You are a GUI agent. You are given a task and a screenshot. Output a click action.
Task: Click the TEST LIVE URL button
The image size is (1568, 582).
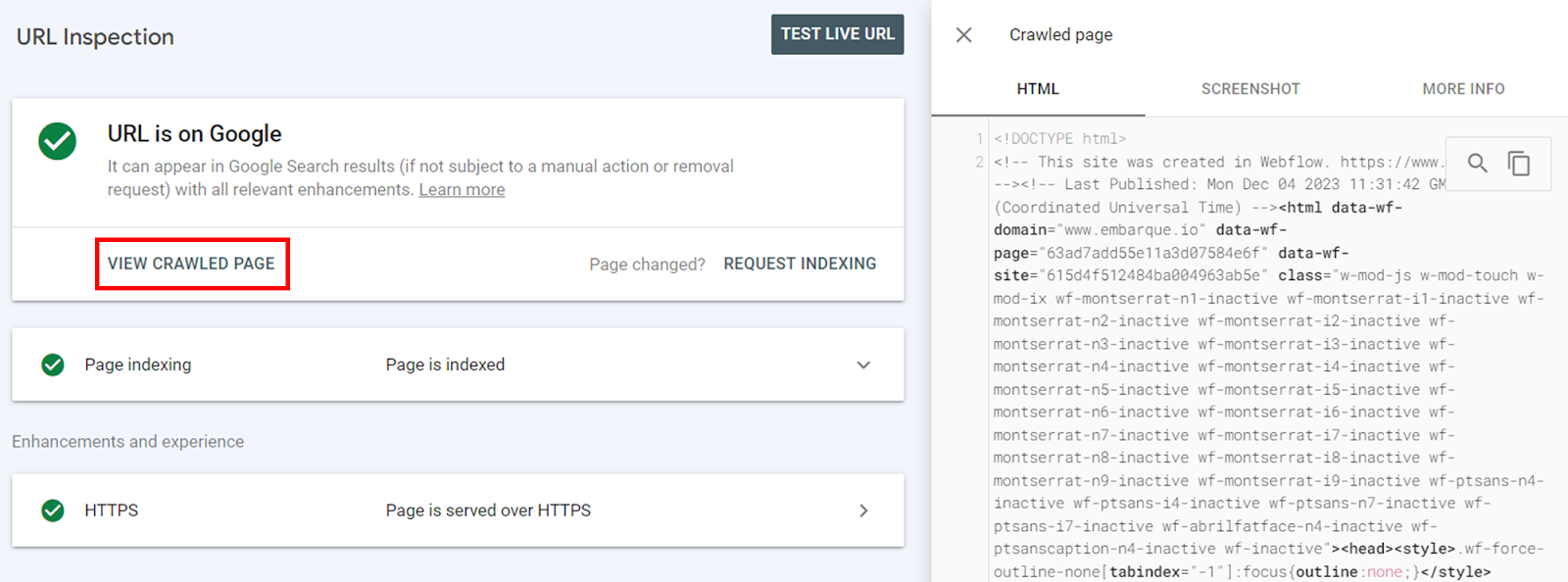[838, 34]
